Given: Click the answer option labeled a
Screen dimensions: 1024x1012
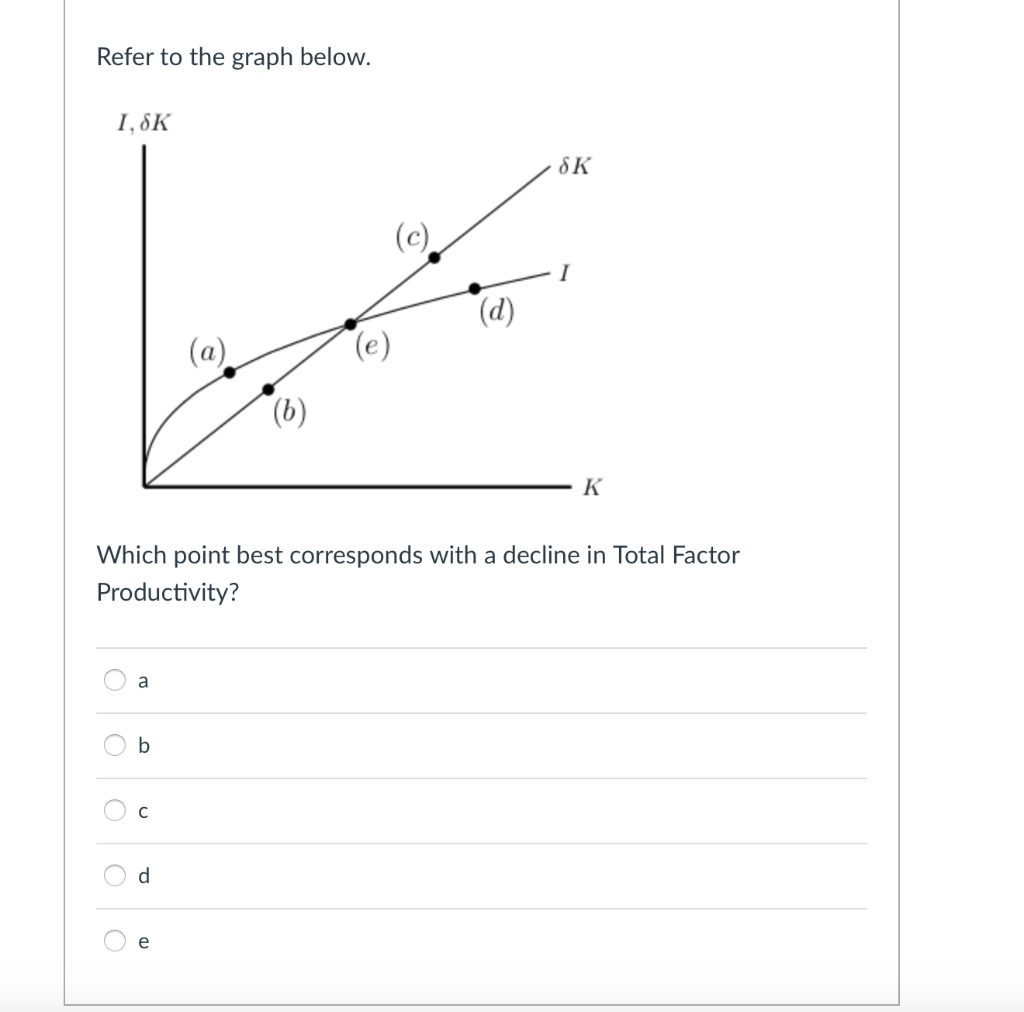Looking at the screenshot, I should tap(141, 680).
